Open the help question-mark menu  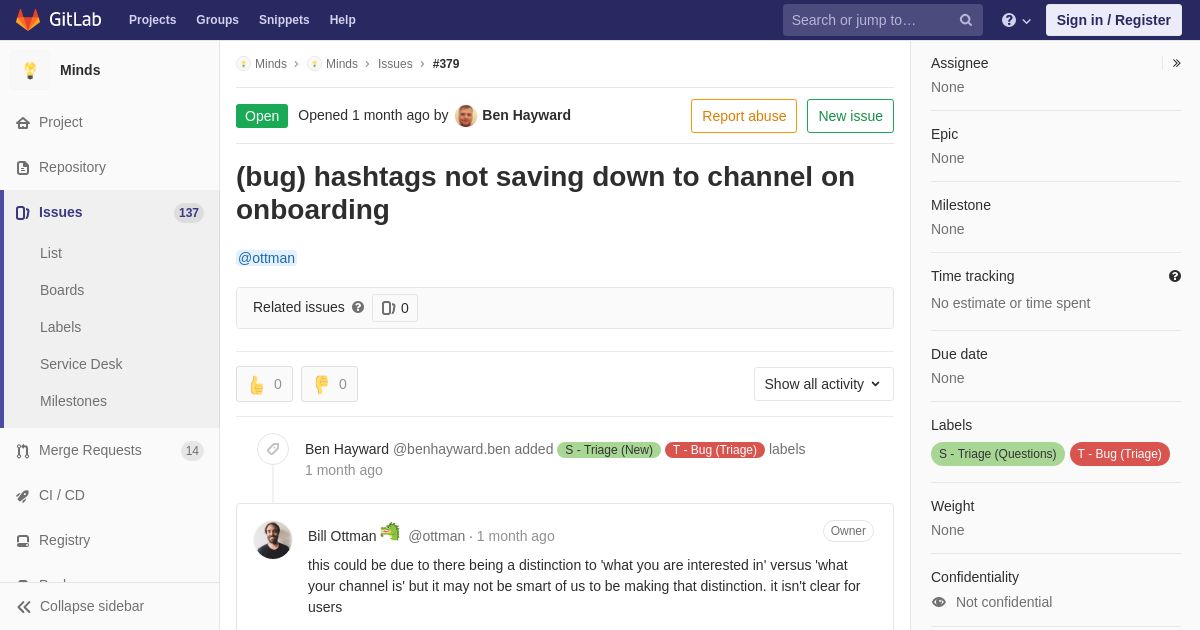coord(1016,20)
